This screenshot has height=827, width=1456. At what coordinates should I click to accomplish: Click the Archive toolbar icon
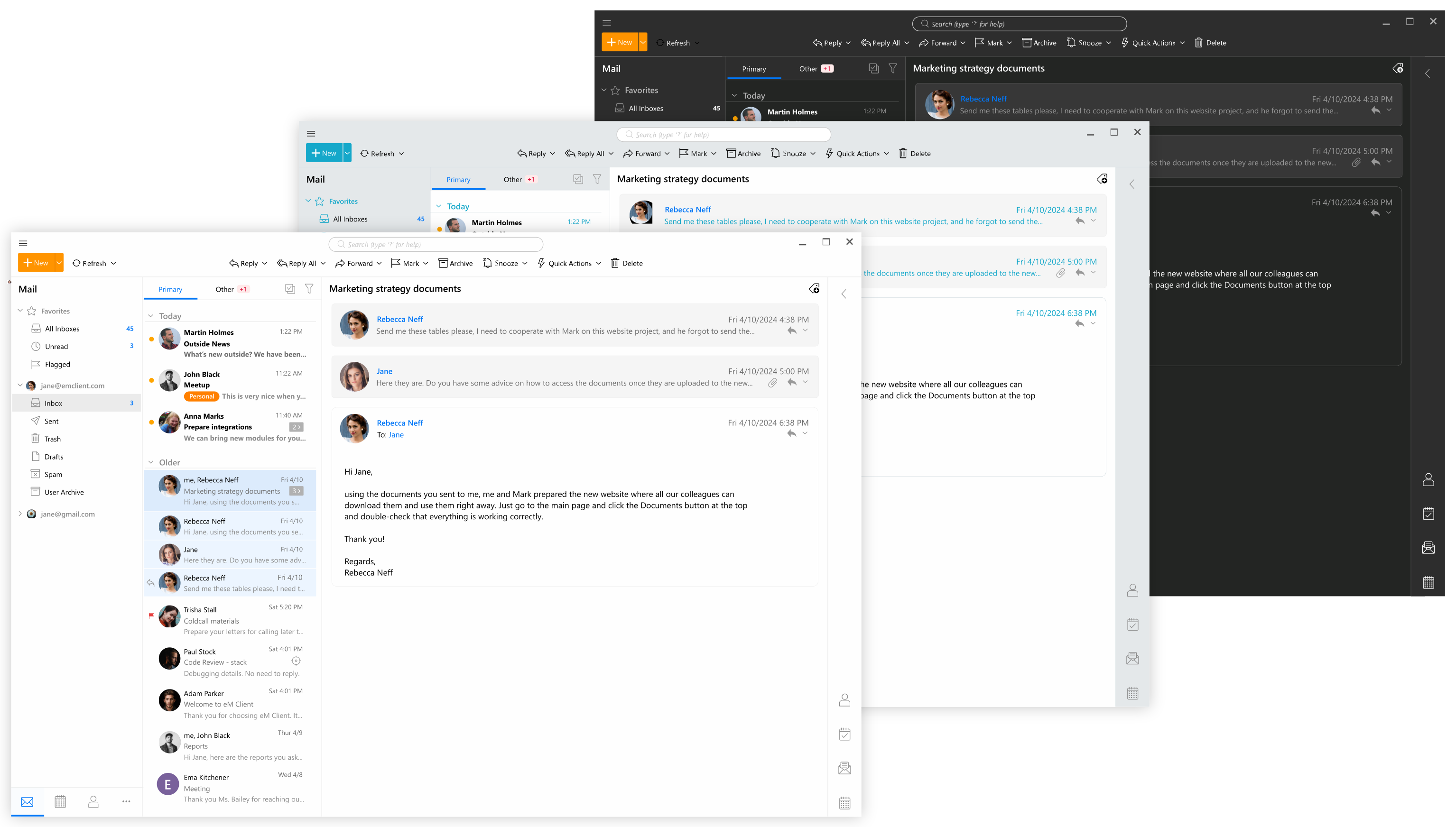(x=443, y=263)
